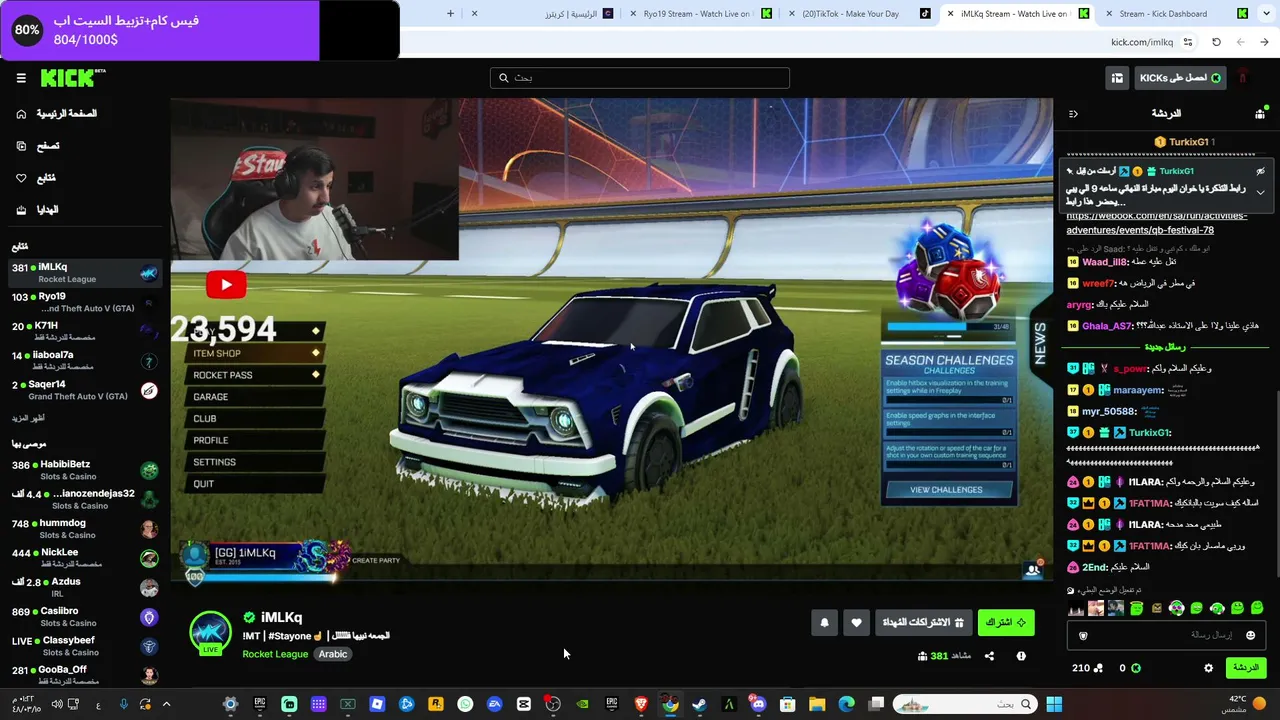Open emoji picker in chat input
Viewport: 1280px width, 720px height.
coord(1250,635)
